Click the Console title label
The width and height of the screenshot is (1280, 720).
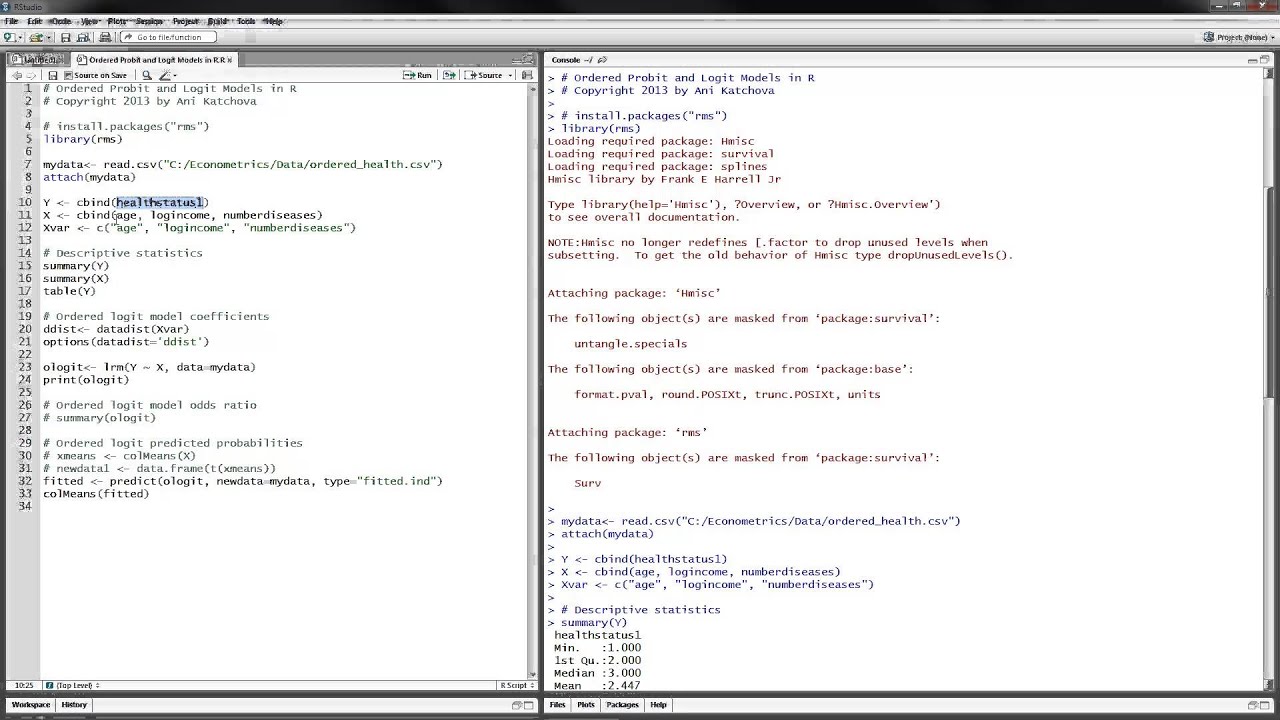(x=565, y=60)
